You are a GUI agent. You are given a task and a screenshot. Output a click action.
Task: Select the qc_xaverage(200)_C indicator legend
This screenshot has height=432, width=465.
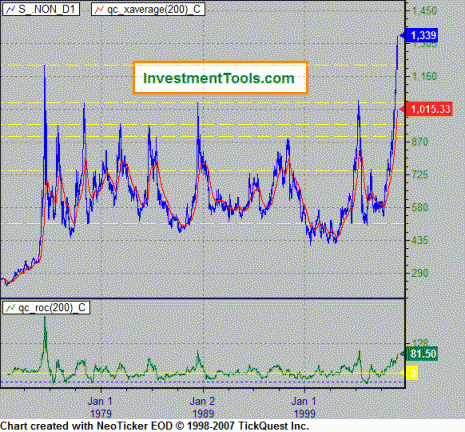pyautogui.click(x=148, y=10)
